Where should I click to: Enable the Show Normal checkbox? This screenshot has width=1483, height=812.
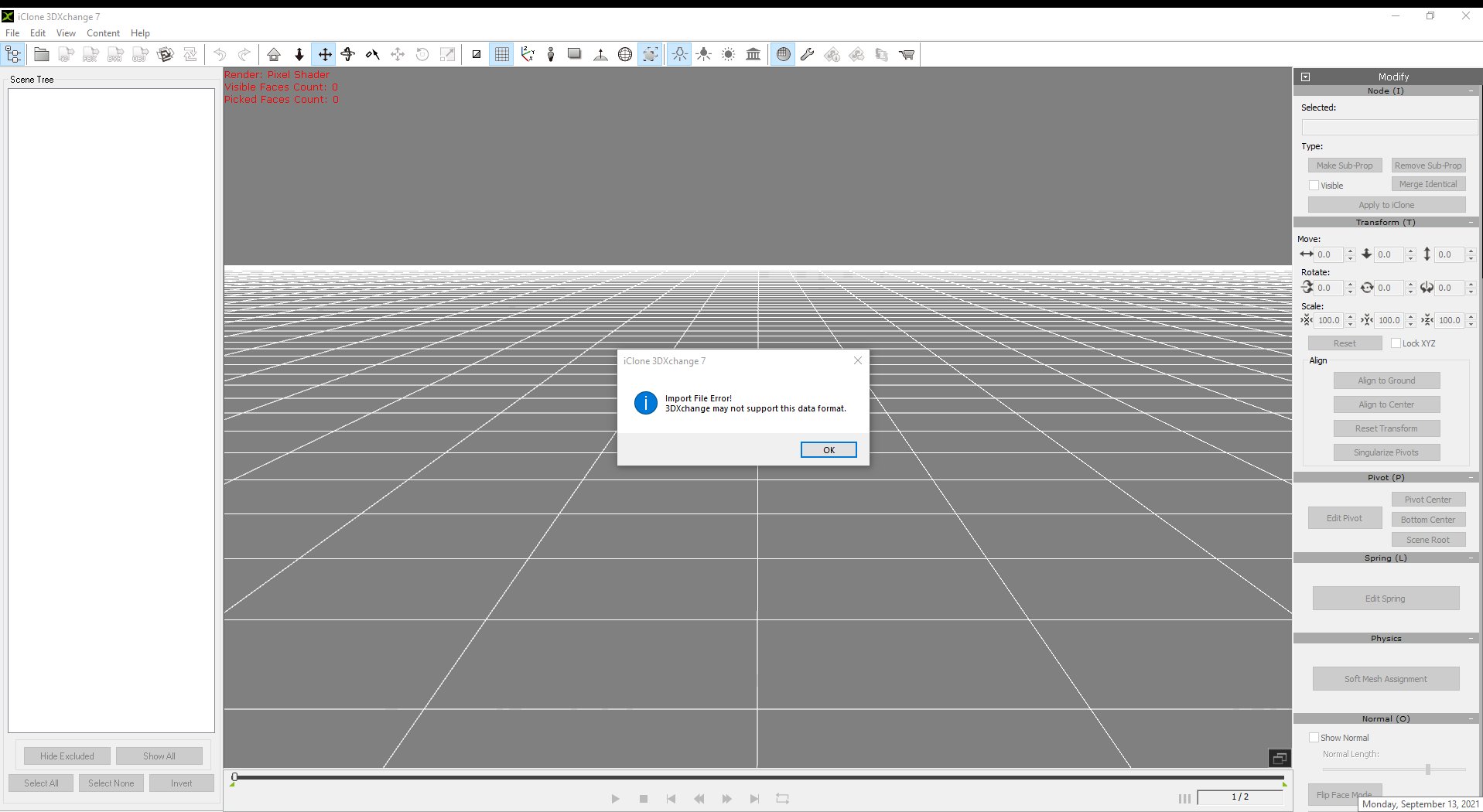[1314, 738]
